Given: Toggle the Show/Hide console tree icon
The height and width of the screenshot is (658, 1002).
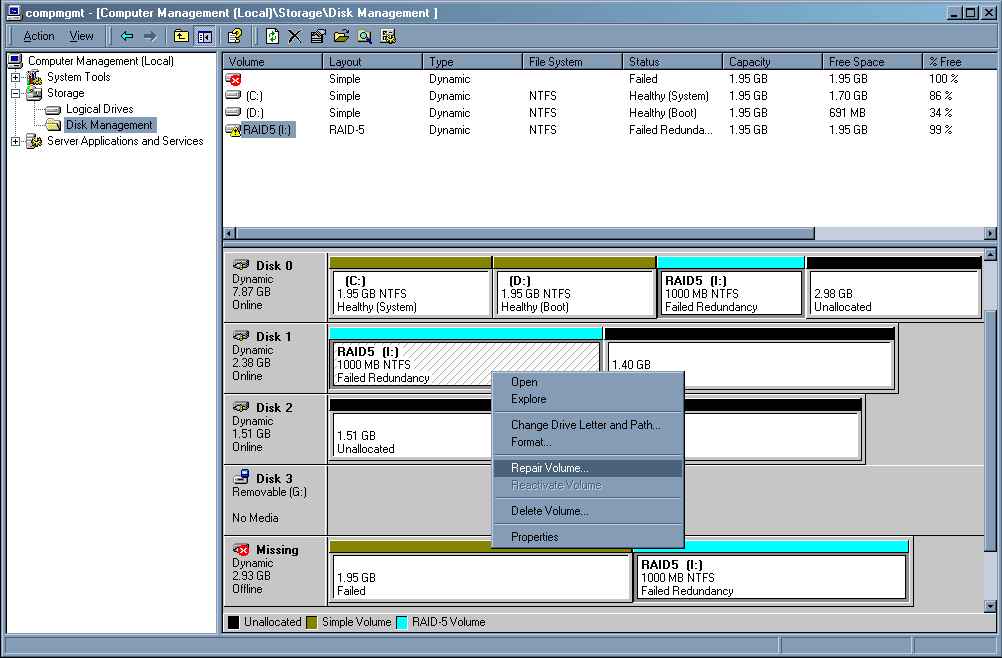Looking at the screenshot, I should click(x=204, y=36).
